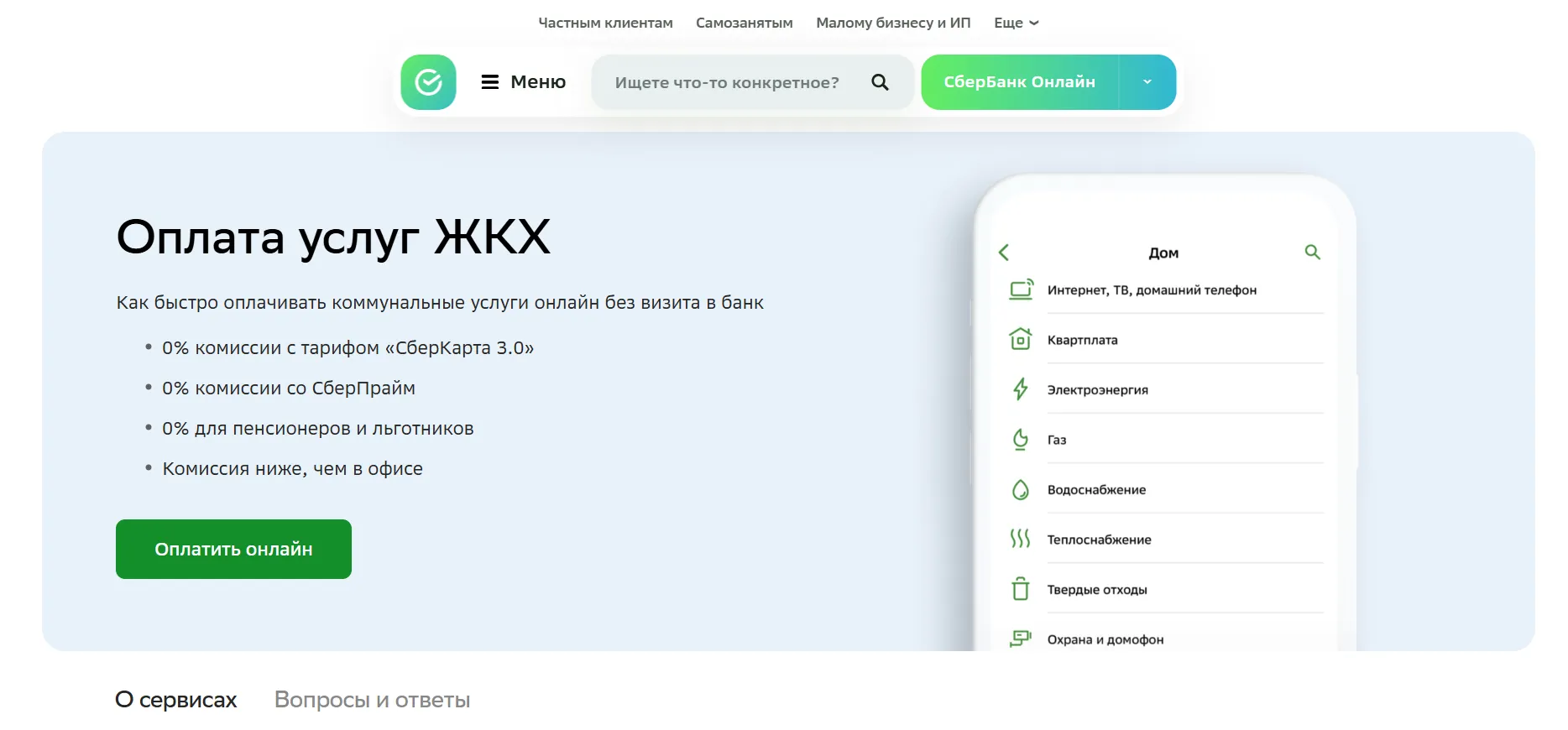The height and width of the screenshot is (730, 1568).
Task: Click the Интернет, ТВ laptop icon
Action: [x=1021, y=289]
